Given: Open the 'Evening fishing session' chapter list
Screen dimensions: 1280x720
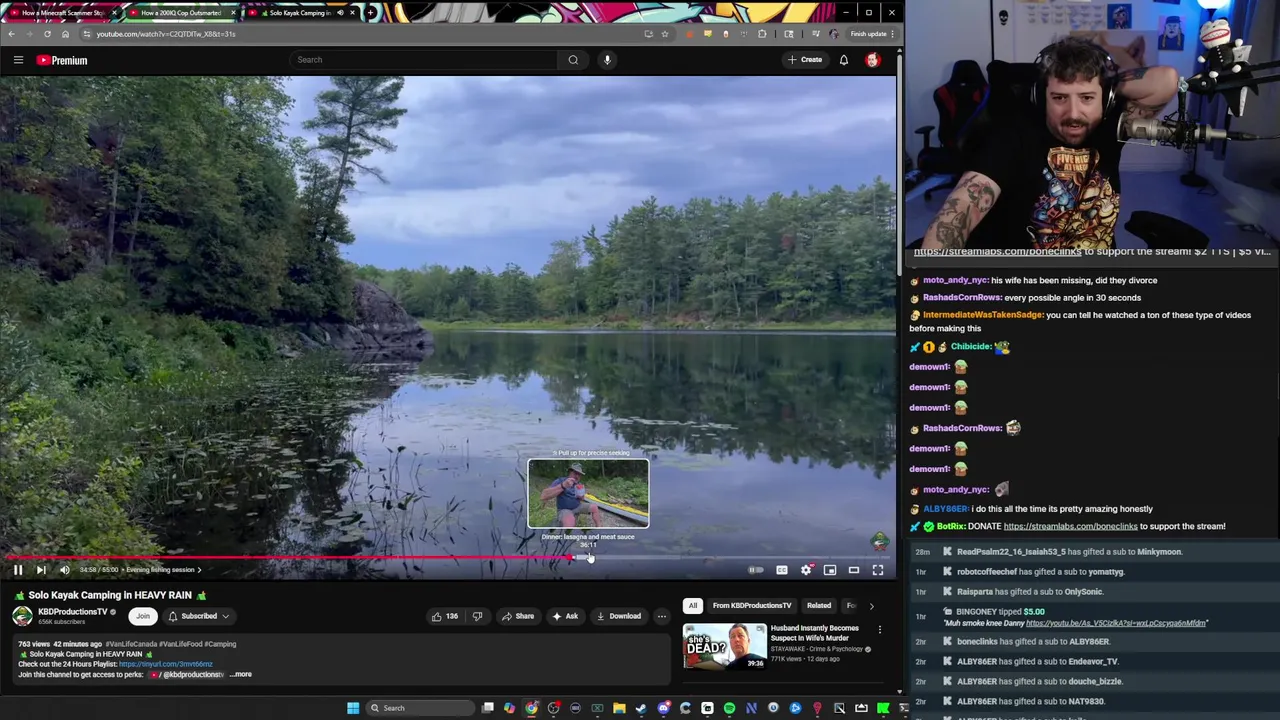Looking at the screenshot, I should (x=163, y=570).
